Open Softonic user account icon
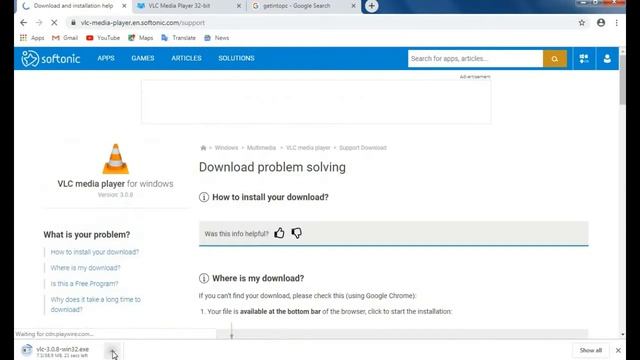Image resolution: width=640 pixels, height=360 pixels. [x=607, y=59]
